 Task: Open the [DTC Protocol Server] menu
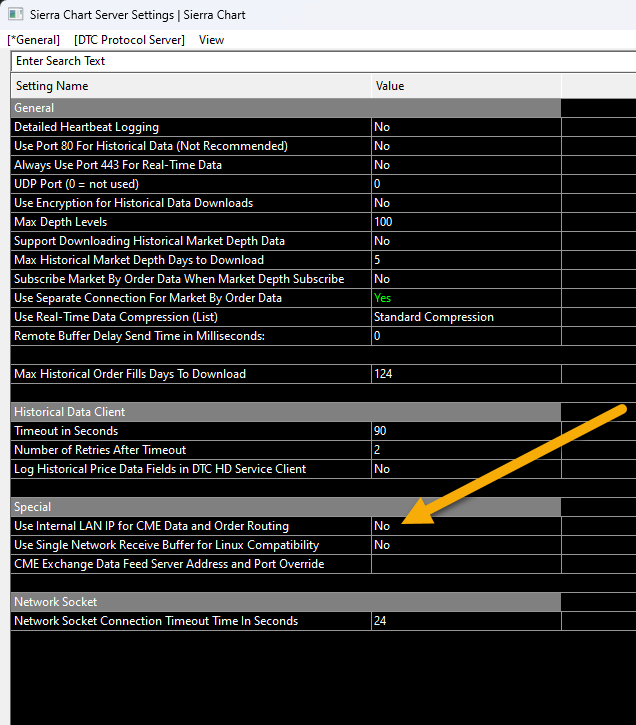click(129, 40)
